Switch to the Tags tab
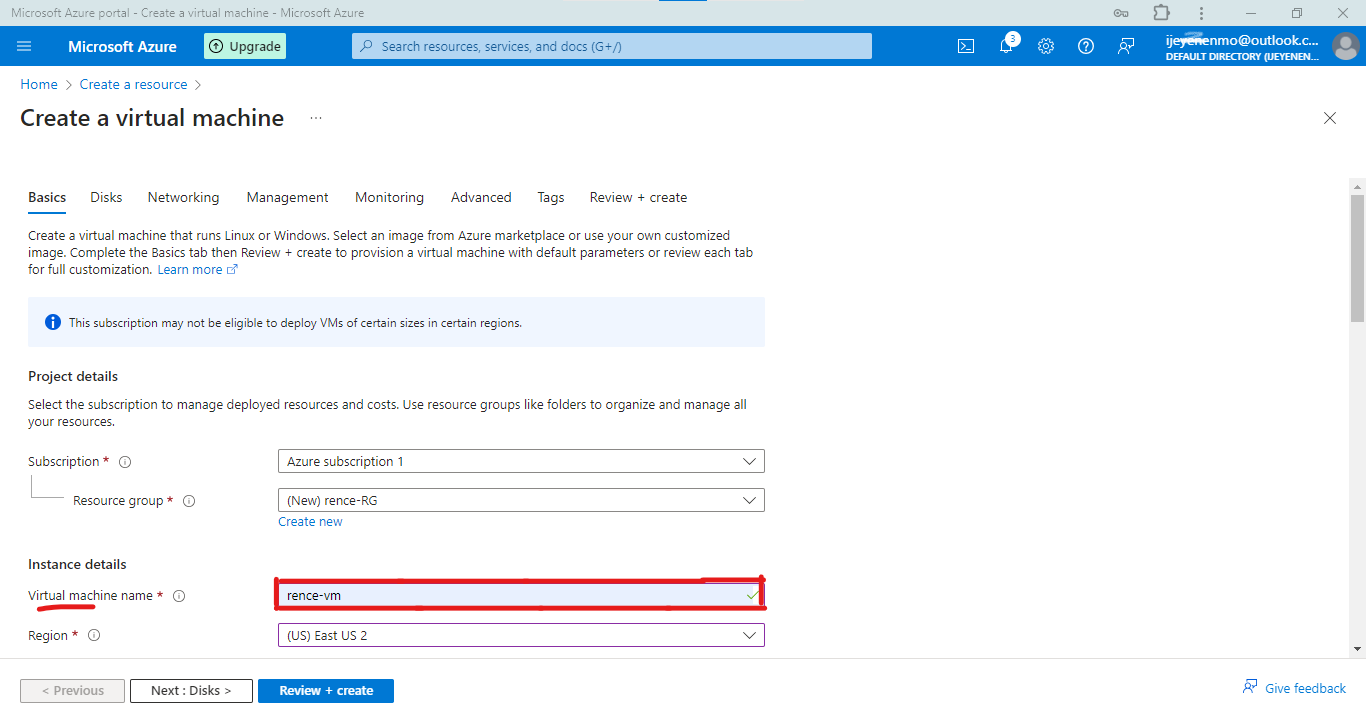1366x728 pixels. [x=551, y=198]
